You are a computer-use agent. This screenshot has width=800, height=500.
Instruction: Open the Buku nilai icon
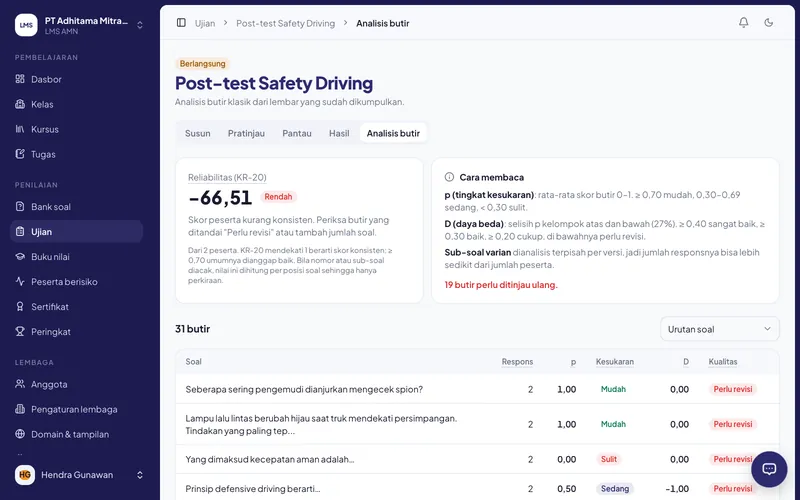click(20, 257)
